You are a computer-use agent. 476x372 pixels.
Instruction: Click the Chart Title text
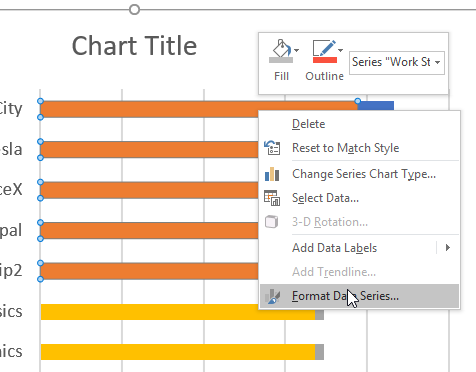pyautogui.click(x=134, y=46)
